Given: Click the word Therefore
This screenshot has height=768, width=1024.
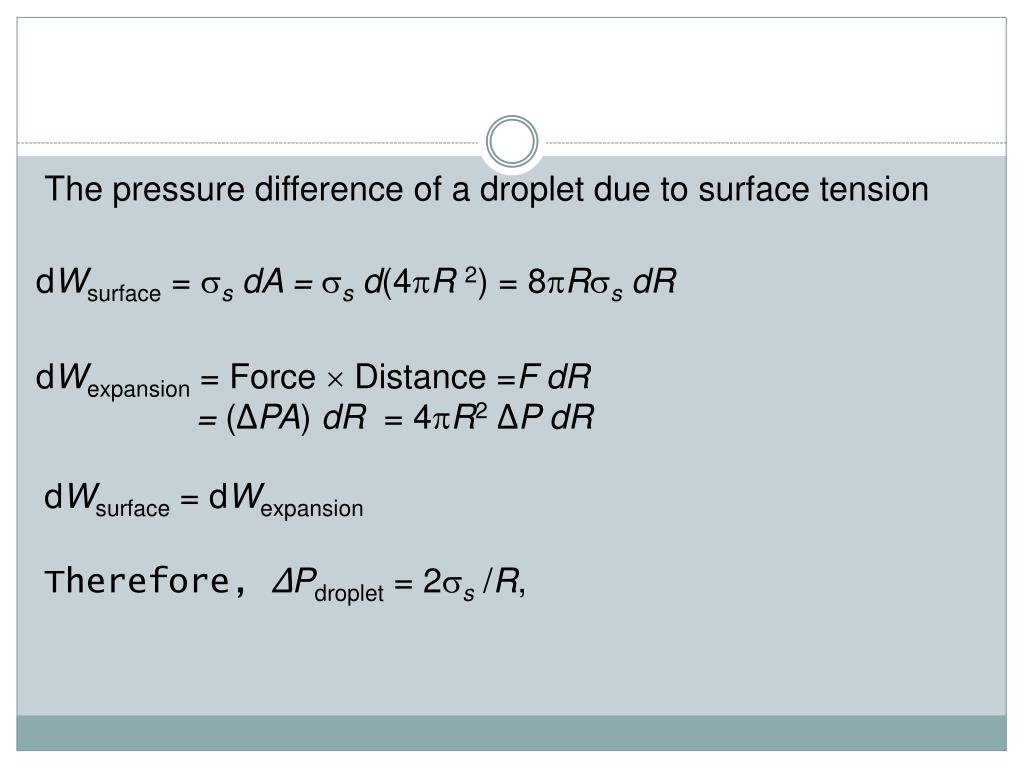Looking at the screenshot, I should [137, 581].
